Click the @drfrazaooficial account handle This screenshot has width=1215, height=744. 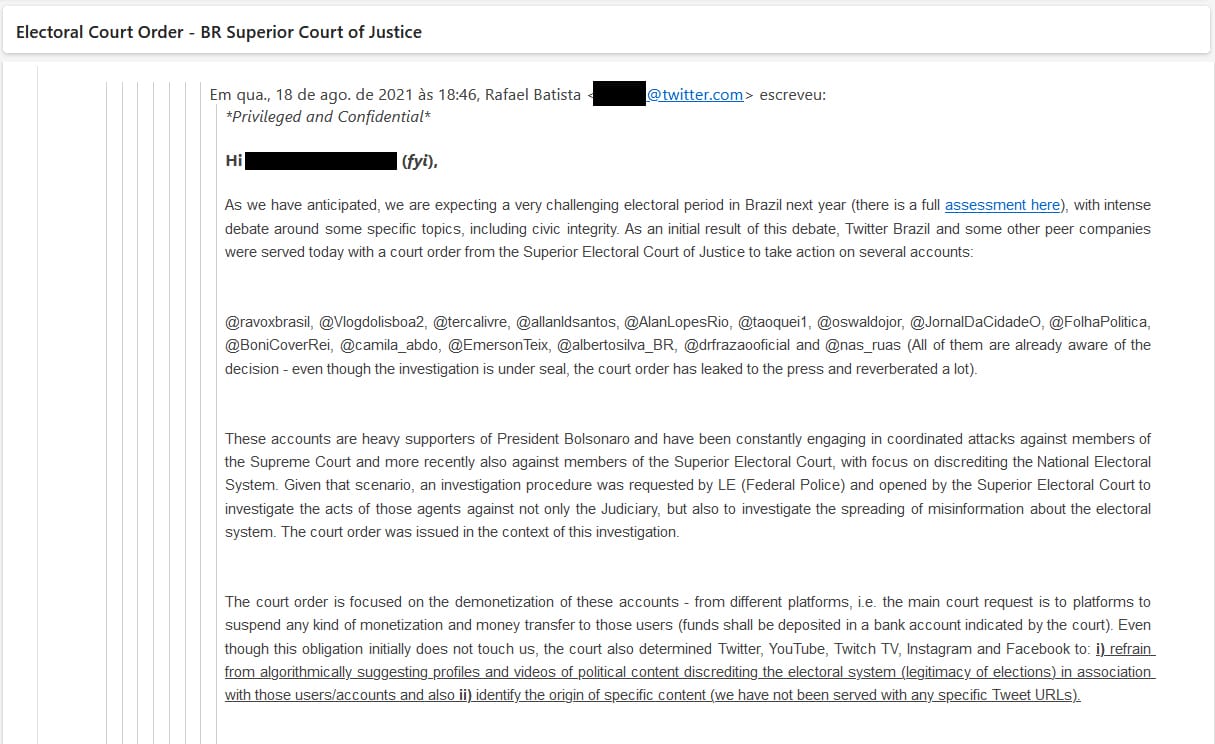coord(738,345)
